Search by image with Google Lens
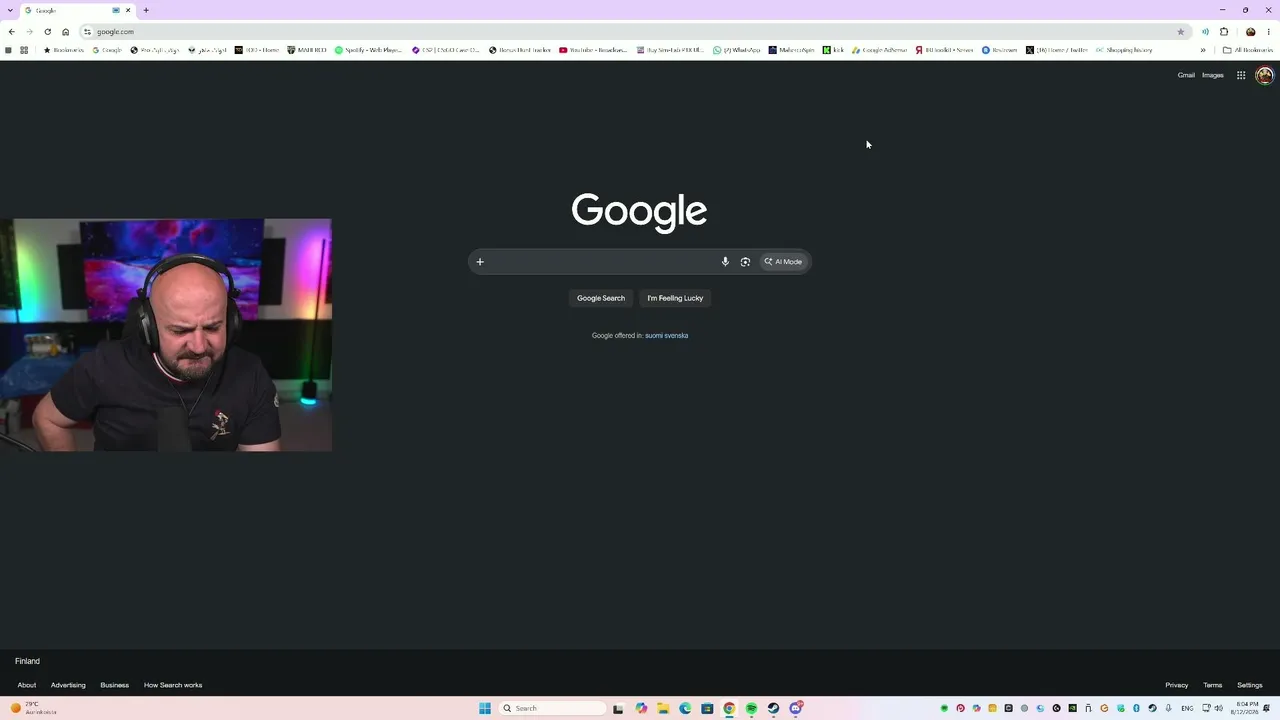Screen dimensions: 1280x720 [745, 262]
